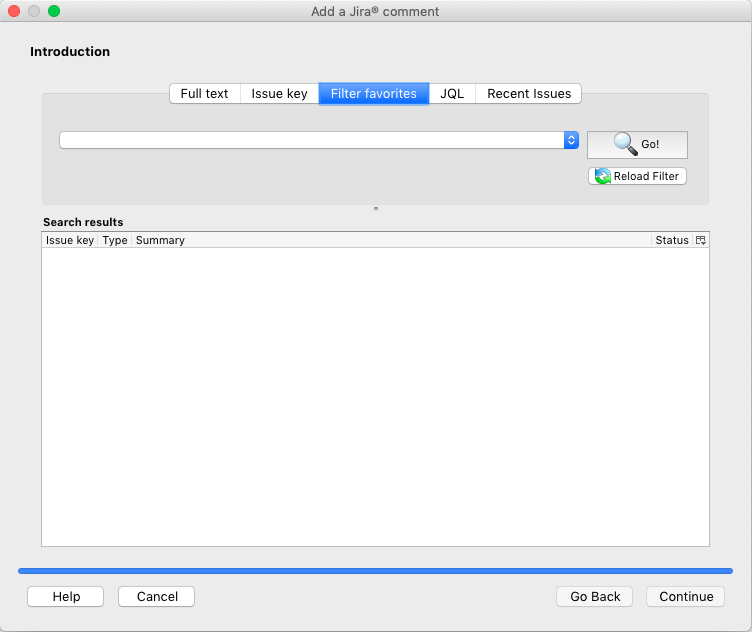This screenshot has width=752, height=632.
Task: Continue to the next step
Action: click(686, 597)
